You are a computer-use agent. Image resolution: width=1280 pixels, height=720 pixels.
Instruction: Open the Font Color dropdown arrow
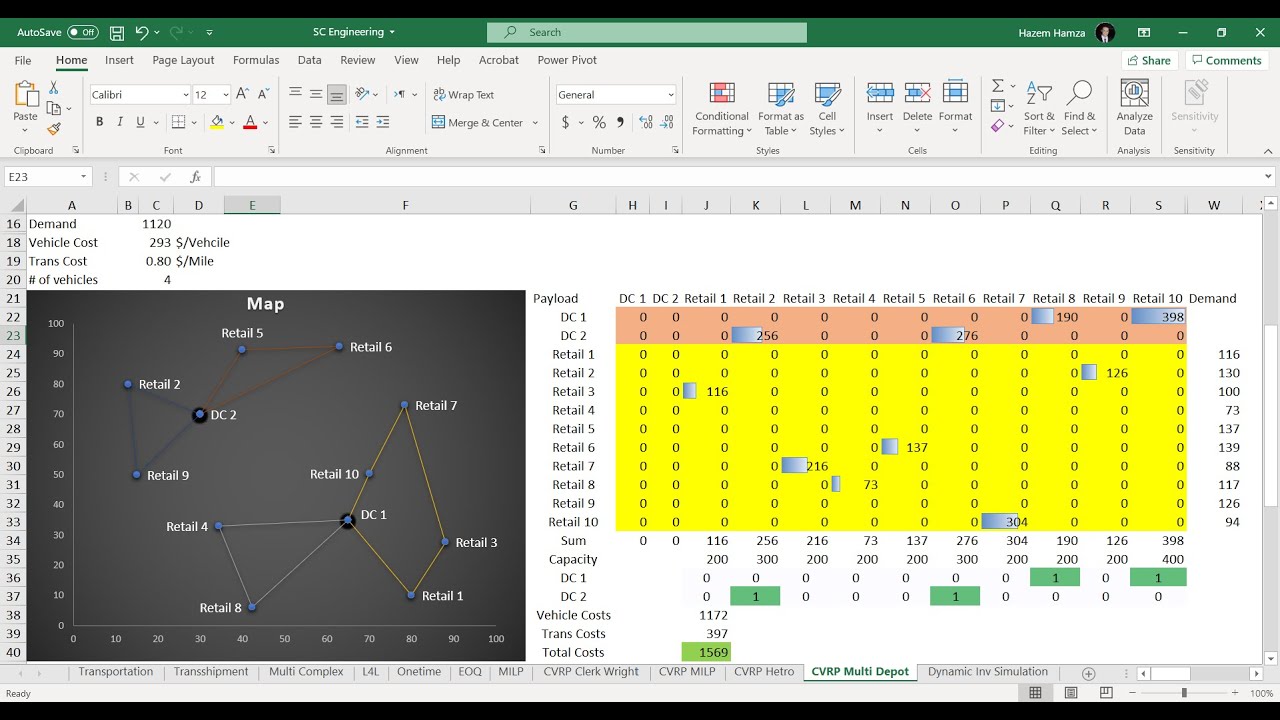pos(265,123)
